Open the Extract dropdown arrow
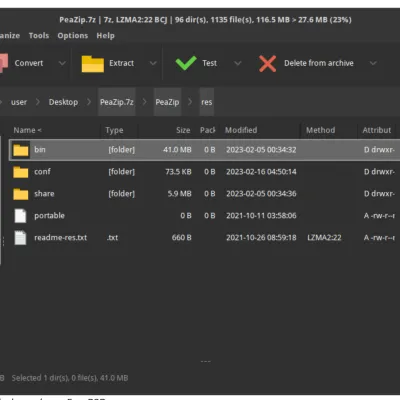The width and height of the screenshot is (400, 400). (153, 63)
